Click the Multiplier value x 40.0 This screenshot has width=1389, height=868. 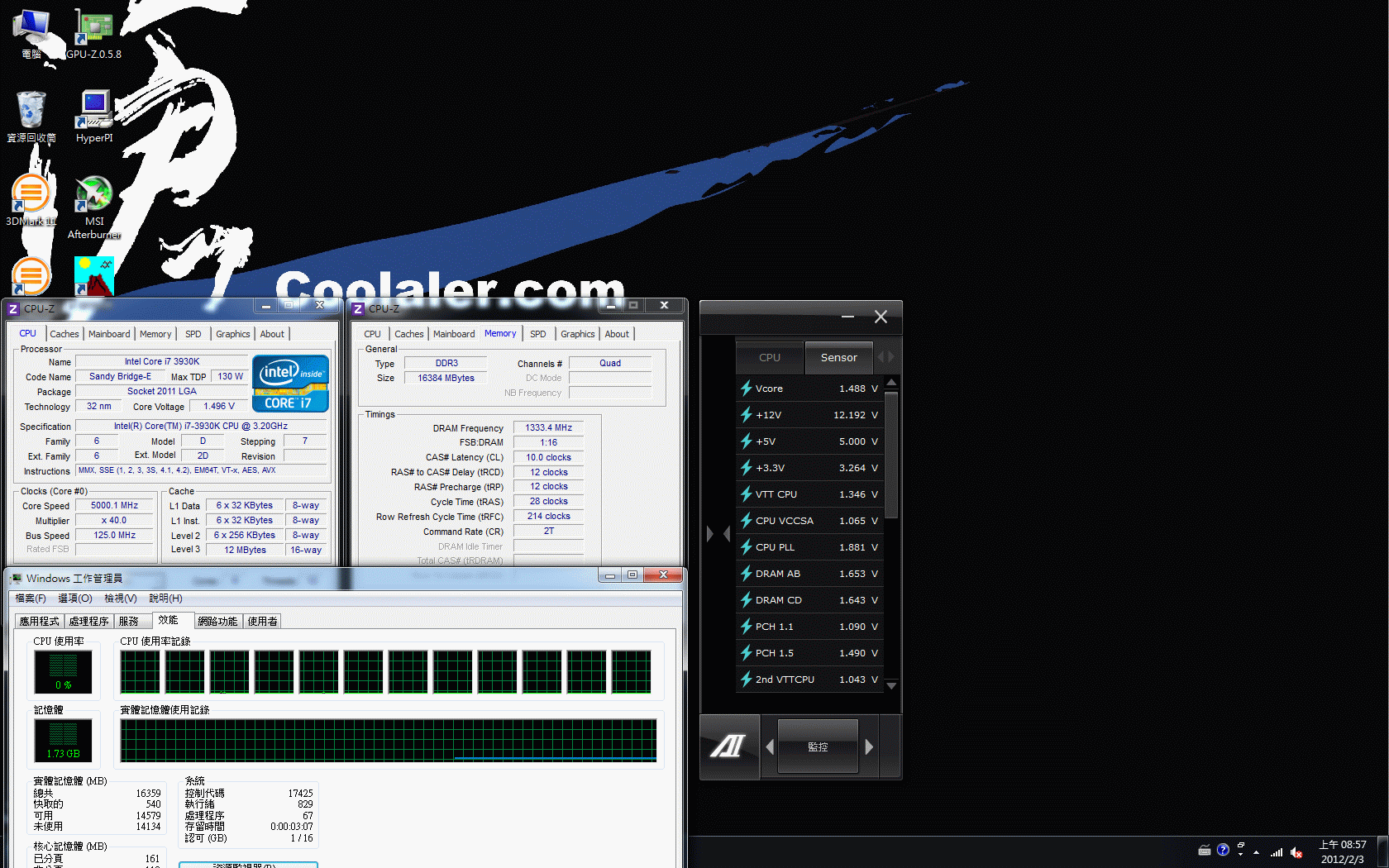coord(114,521)
